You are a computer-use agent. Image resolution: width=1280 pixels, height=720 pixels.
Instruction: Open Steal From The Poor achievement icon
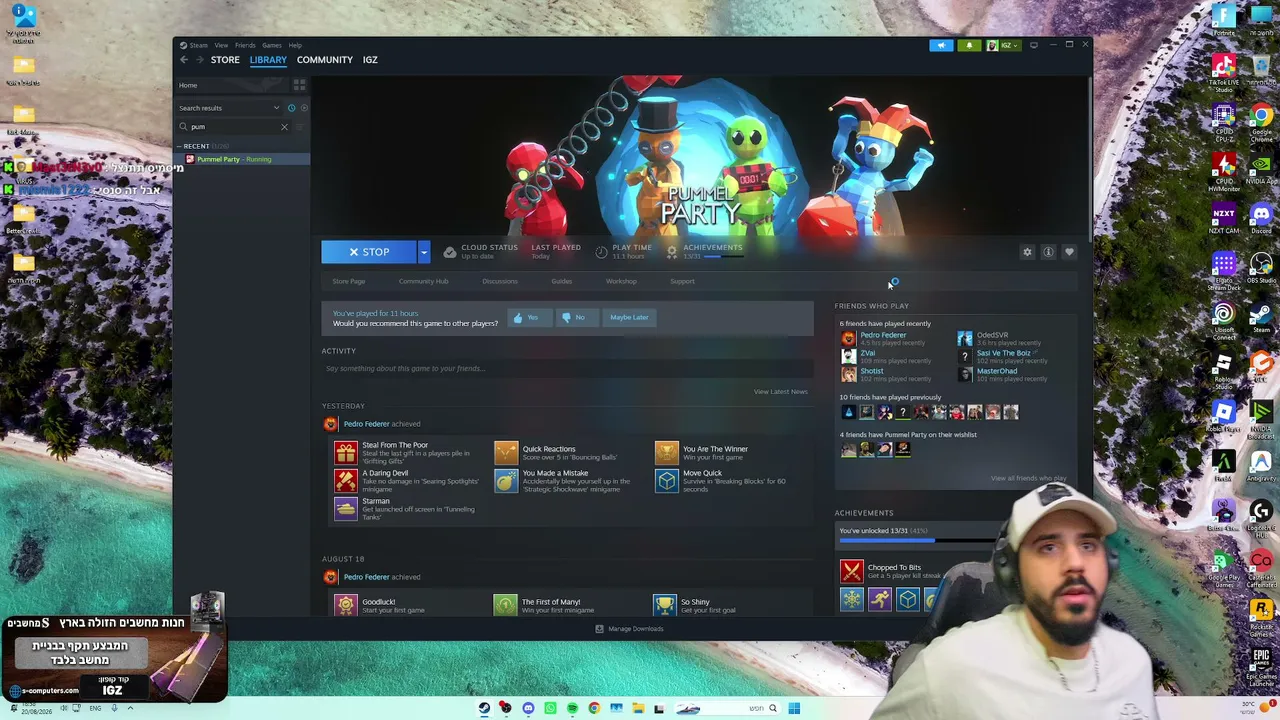click(x=345, y=453)
